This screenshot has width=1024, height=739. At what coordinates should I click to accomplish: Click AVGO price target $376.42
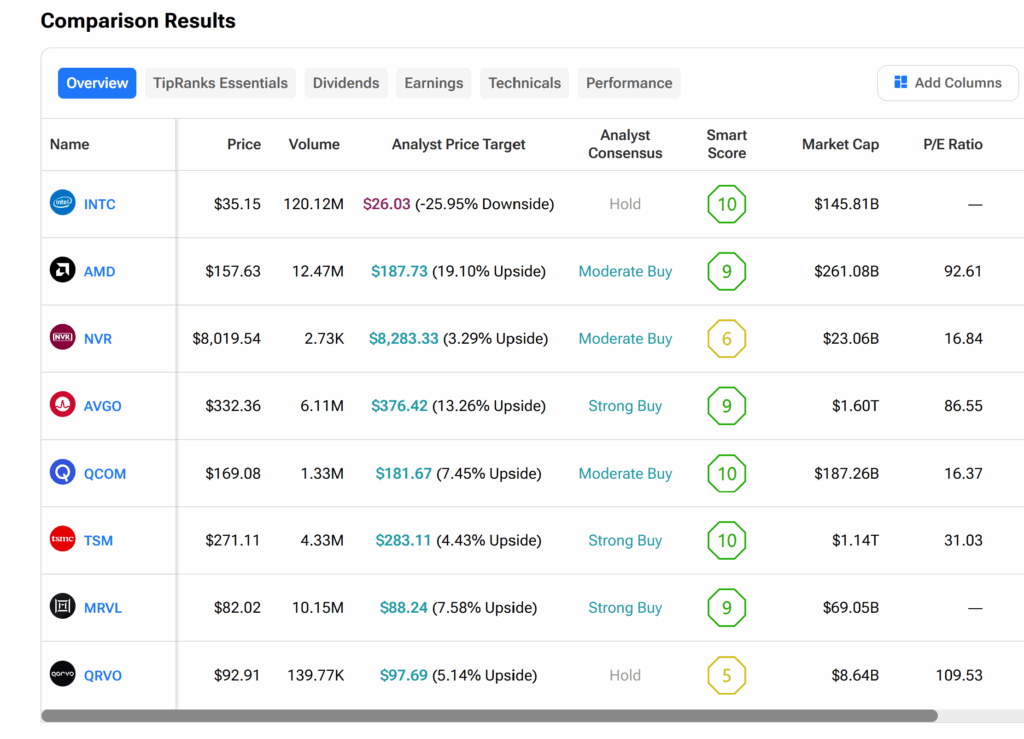pyautogui.click(x=399, y=406)
